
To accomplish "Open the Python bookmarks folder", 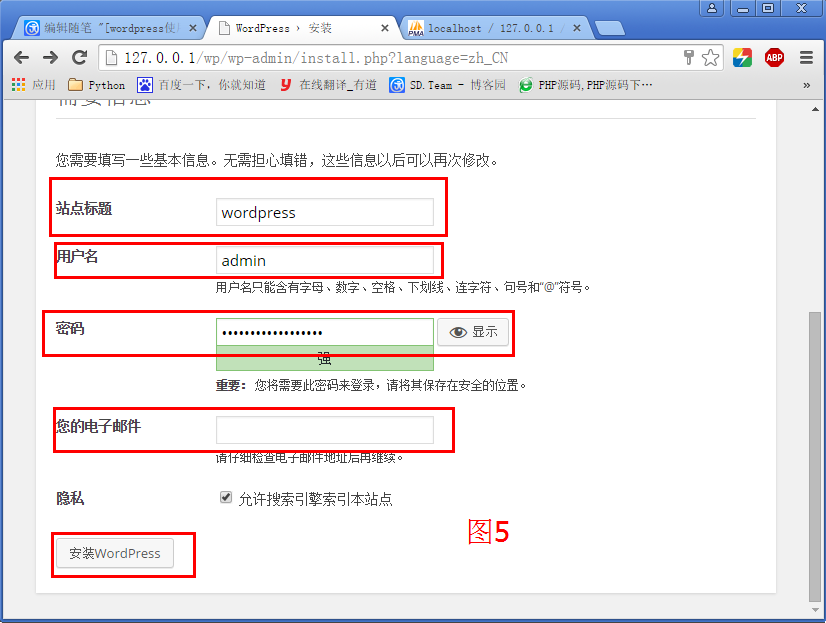I will click(97, 85).
